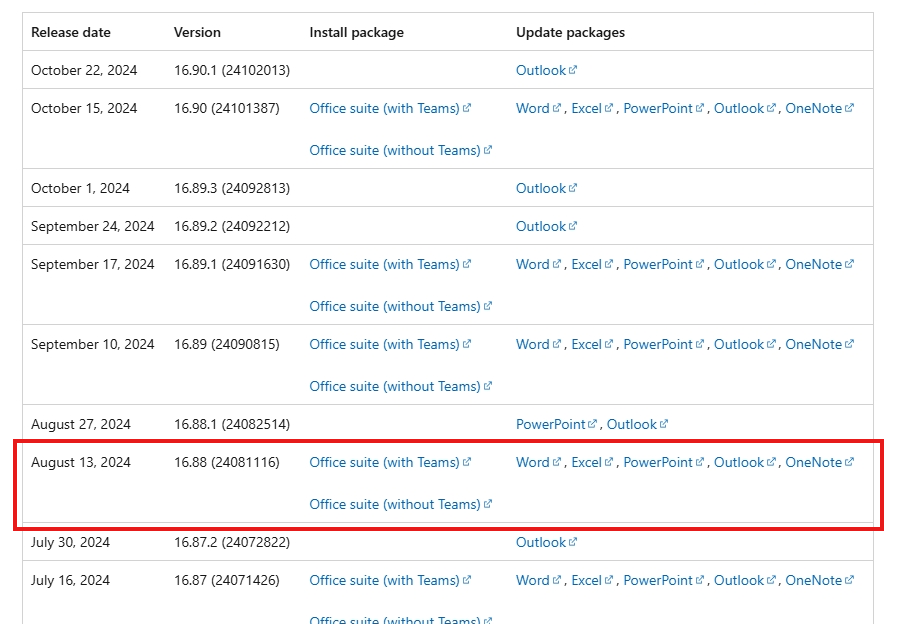Download Office suite (without Teams) for 16.90
The width and height of the screenshot is (900, 624).
point(400,150)
